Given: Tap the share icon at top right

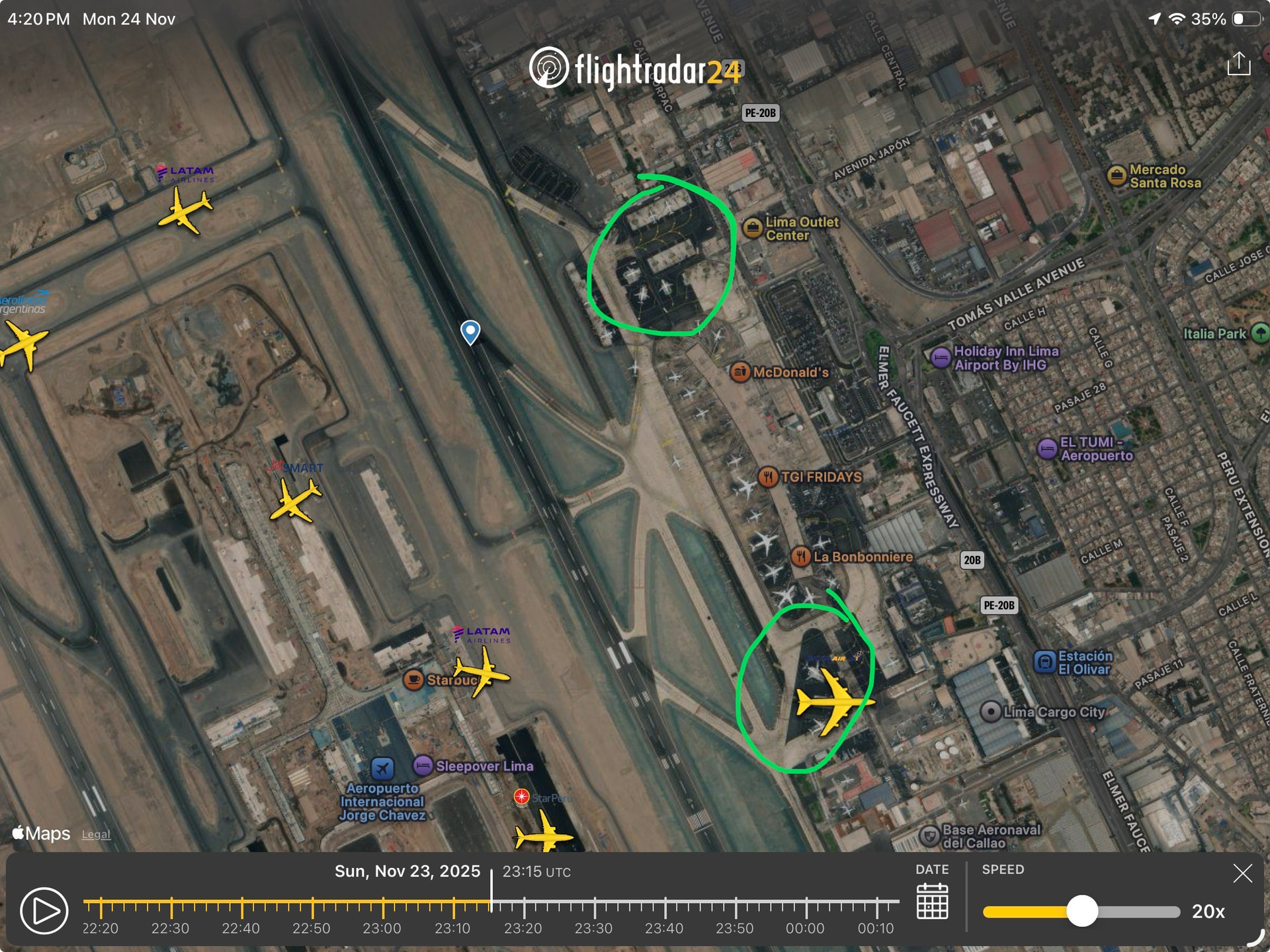Looking at the screenshot, I should click(x=1239, y=64).
